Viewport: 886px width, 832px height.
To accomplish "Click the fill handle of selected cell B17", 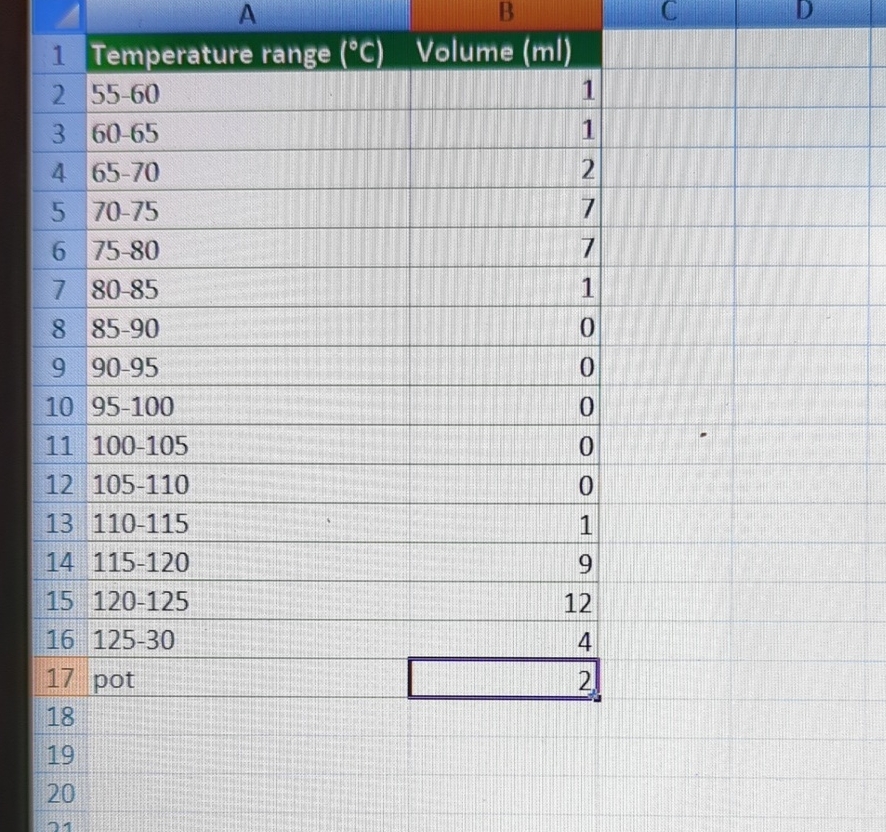I will click(597, 700).
